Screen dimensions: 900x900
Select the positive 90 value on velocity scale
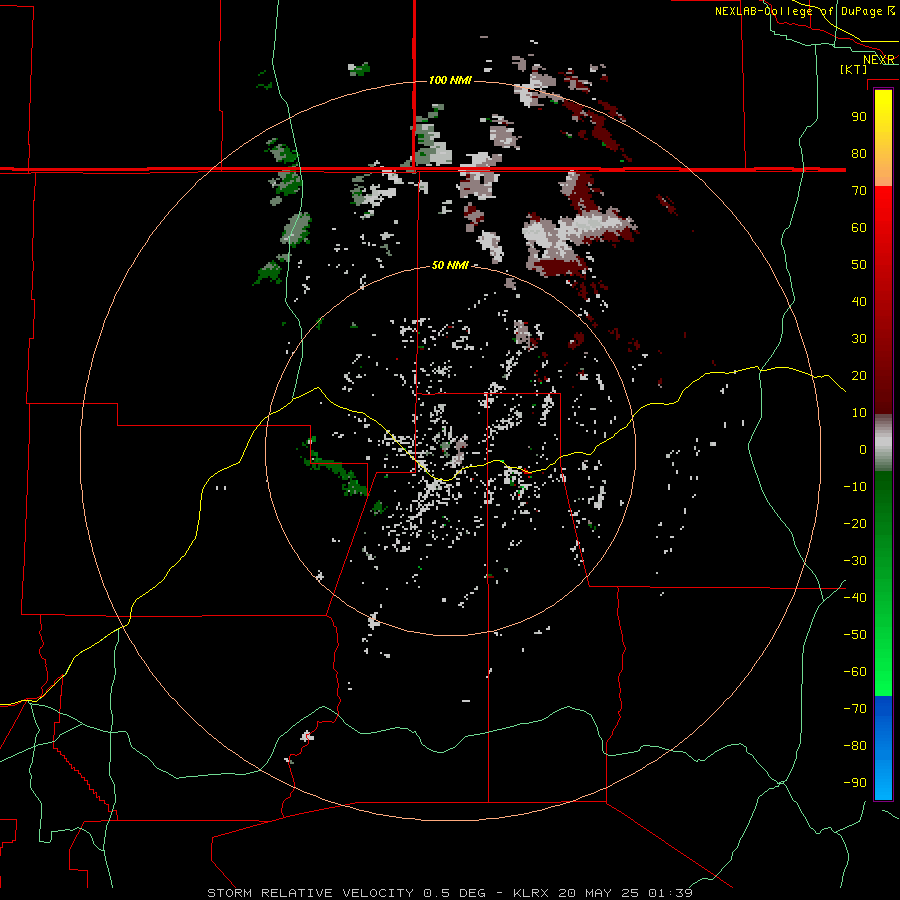click(x=859, y=117)
